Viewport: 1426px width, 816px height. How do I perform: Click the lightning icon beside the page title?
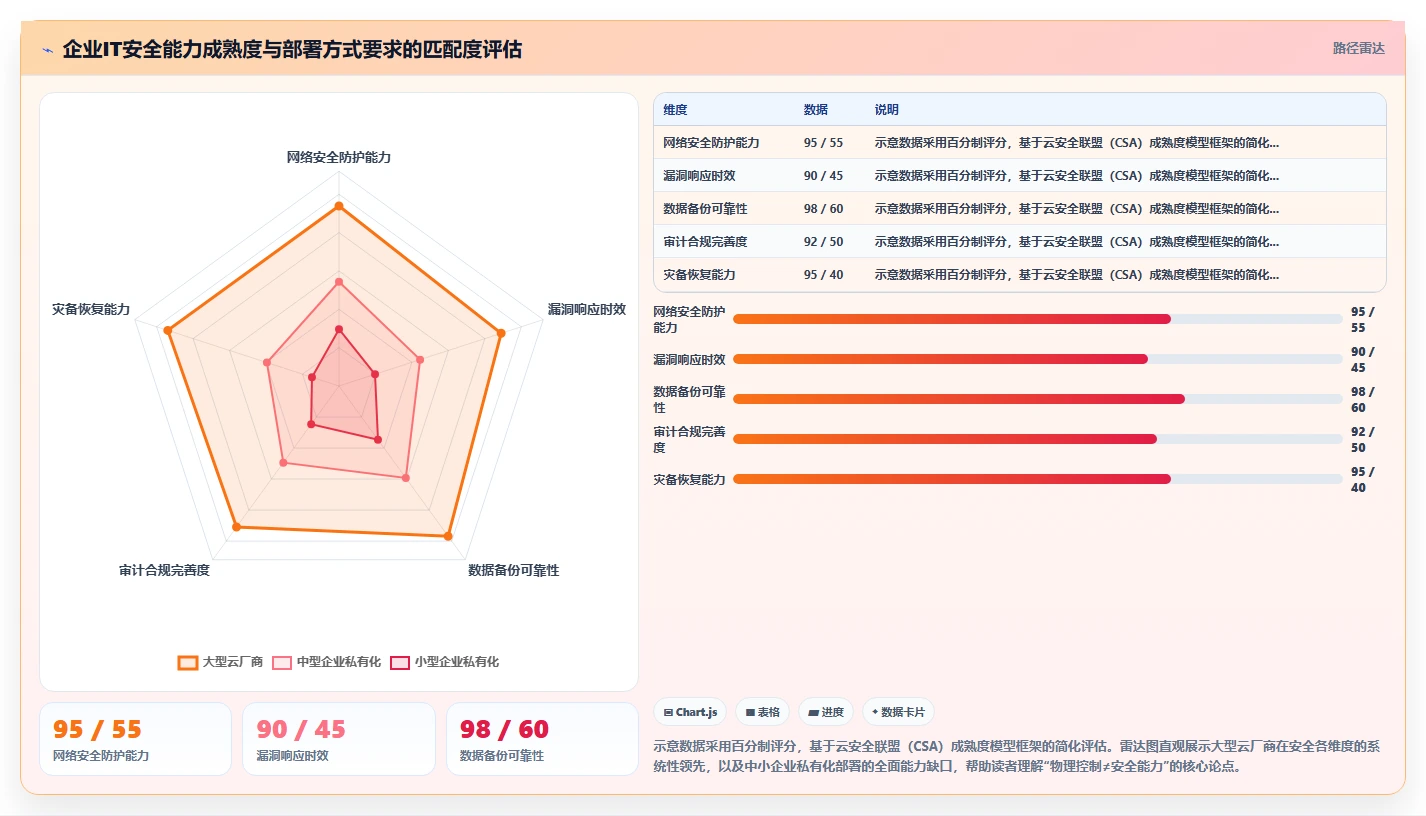click(x=47, y=50)
